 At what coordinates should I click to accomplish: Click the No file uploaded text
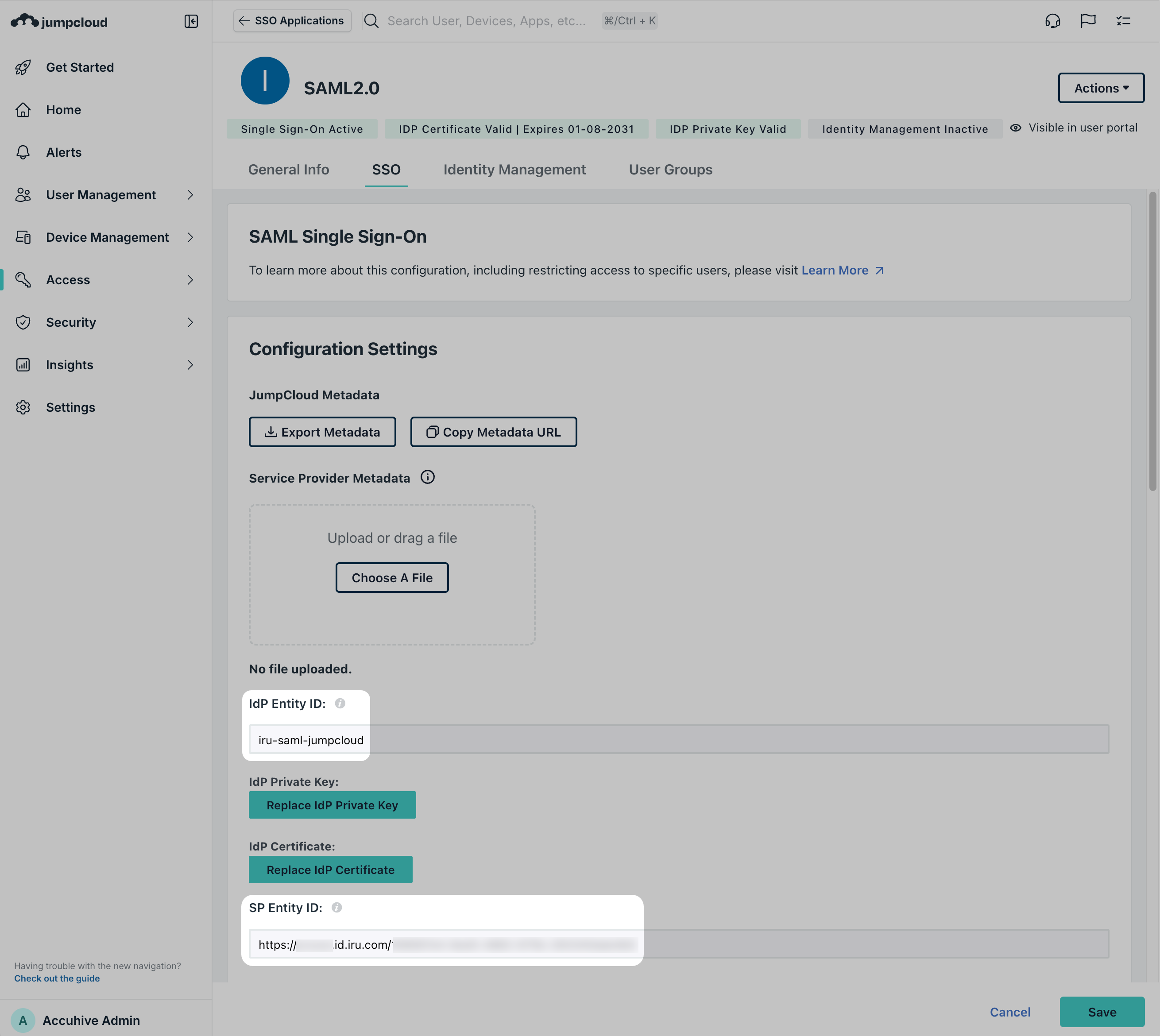(300, 669)
